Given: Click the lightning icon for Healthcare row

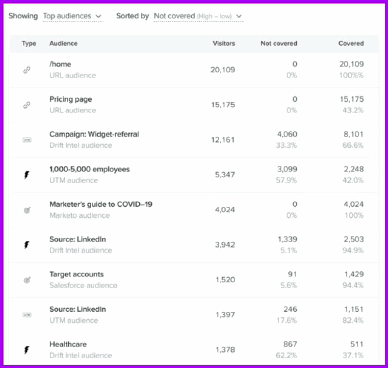Looking at the screenshot, I should point(27,350).
